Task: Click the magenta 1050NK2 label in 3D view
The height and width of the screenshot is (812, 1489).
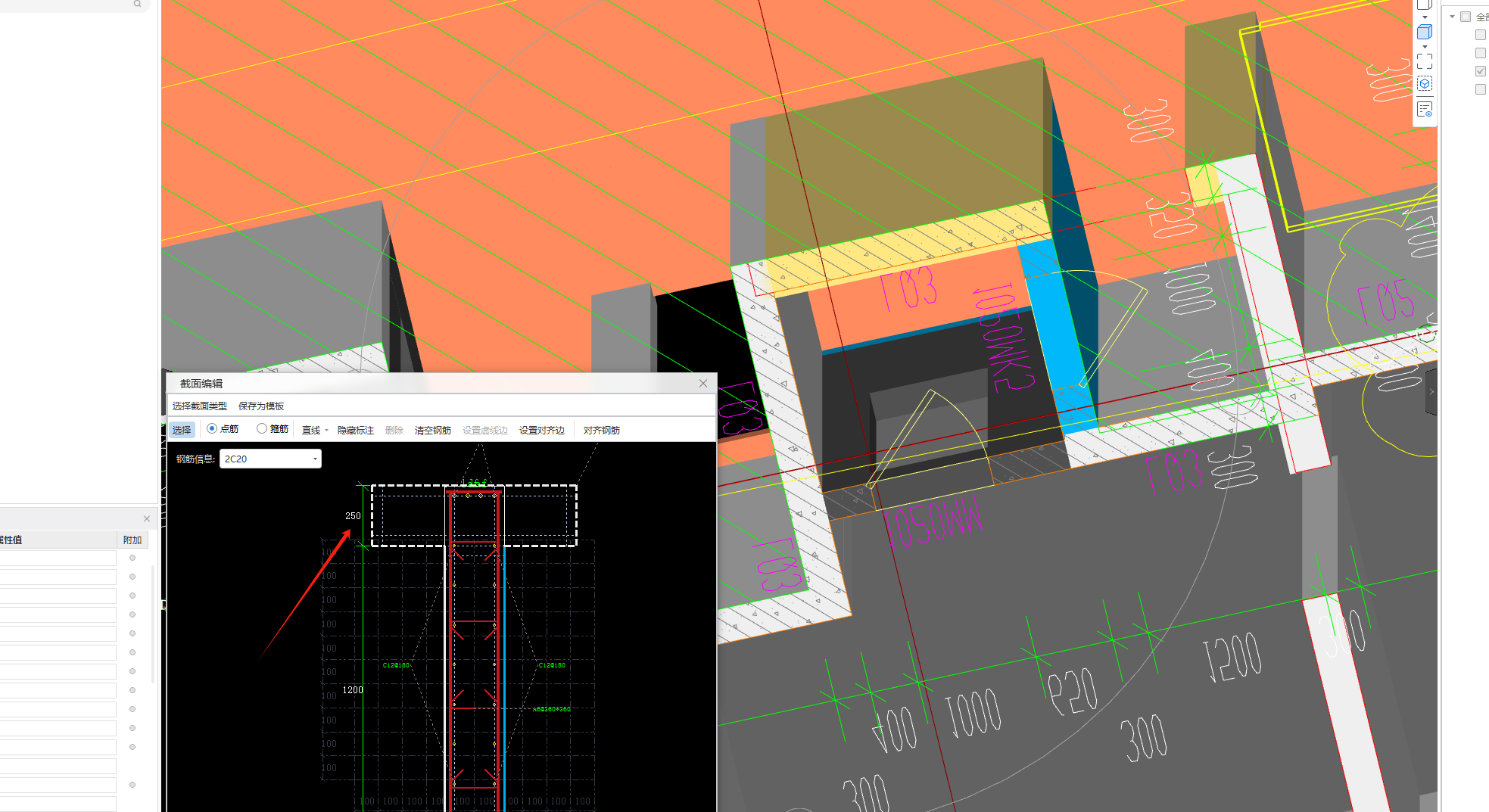Action: 1005,338
